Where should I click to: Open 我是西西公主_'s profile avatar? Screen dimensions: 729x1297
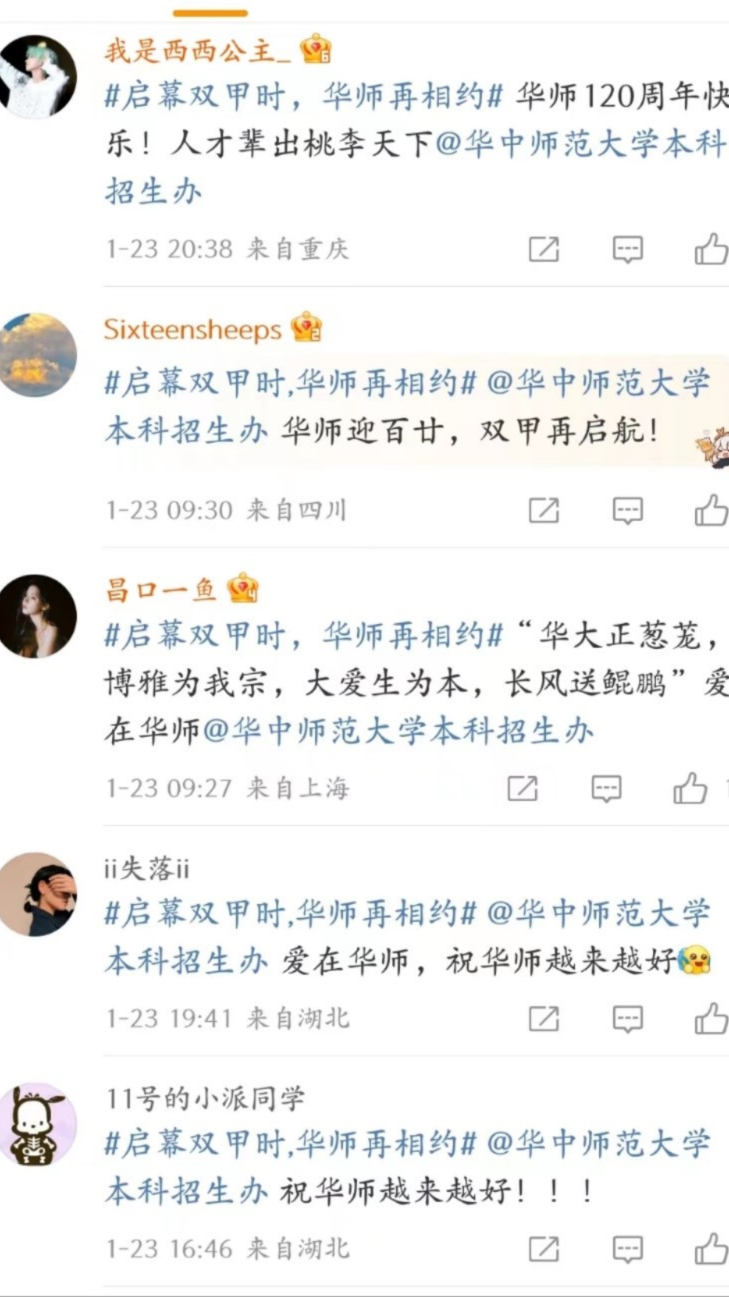click(x=37, y=77)
